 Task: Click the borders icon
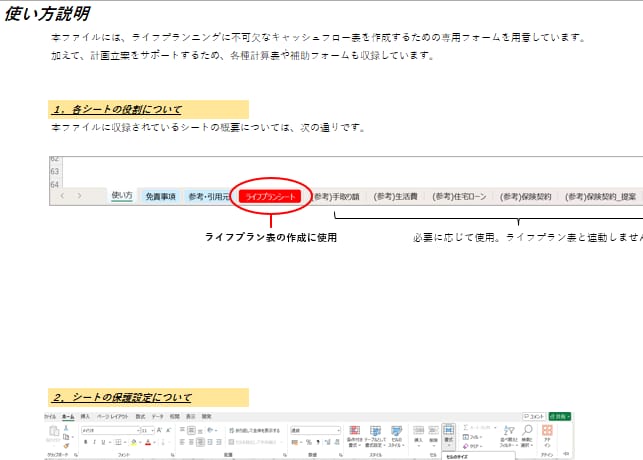118,442
